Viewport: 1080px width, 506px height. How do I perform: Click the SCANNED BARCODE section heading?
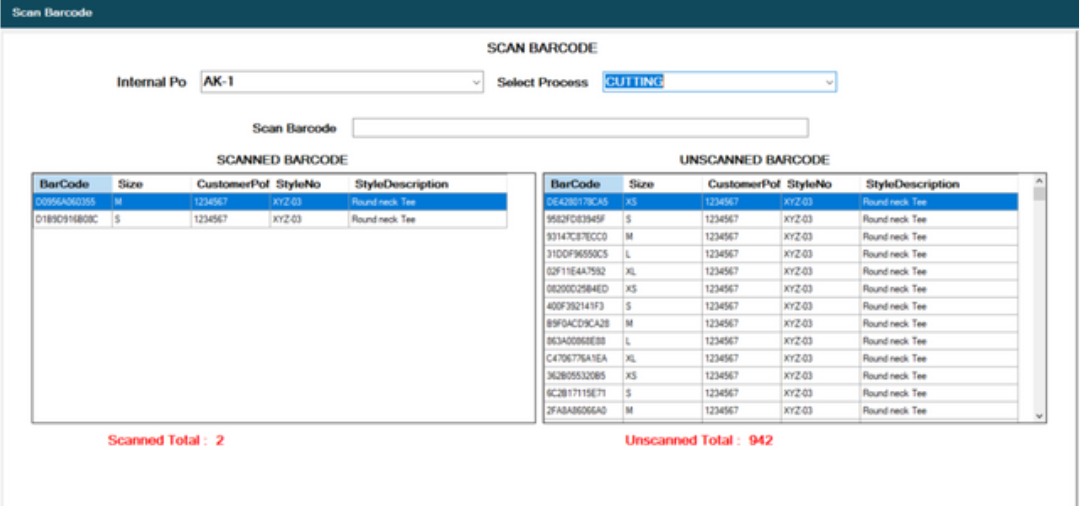[282, 160]
